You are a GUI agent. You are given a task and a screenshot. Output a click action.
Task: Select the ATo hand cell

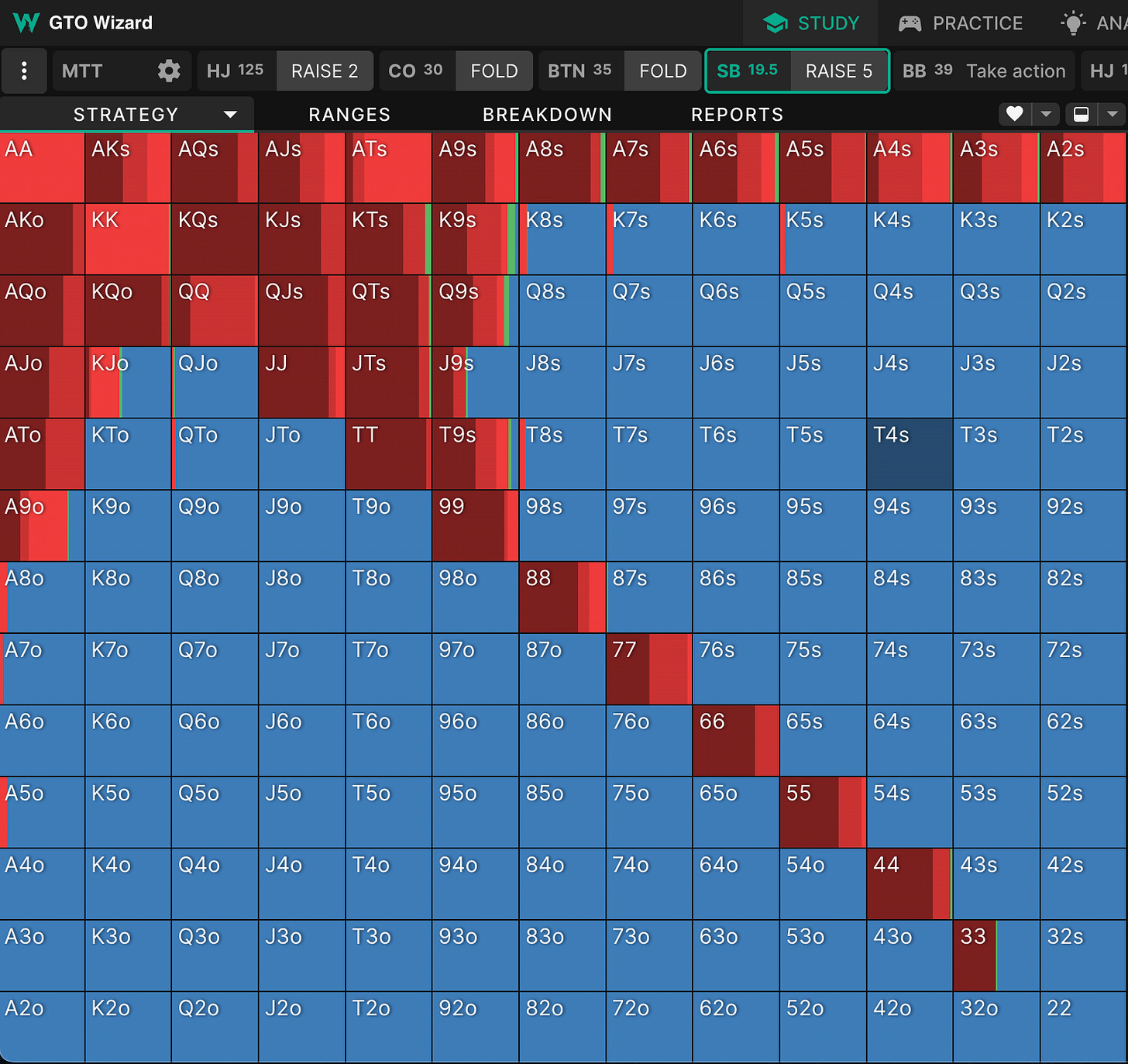pyautogui.click(x=42, y=454)
